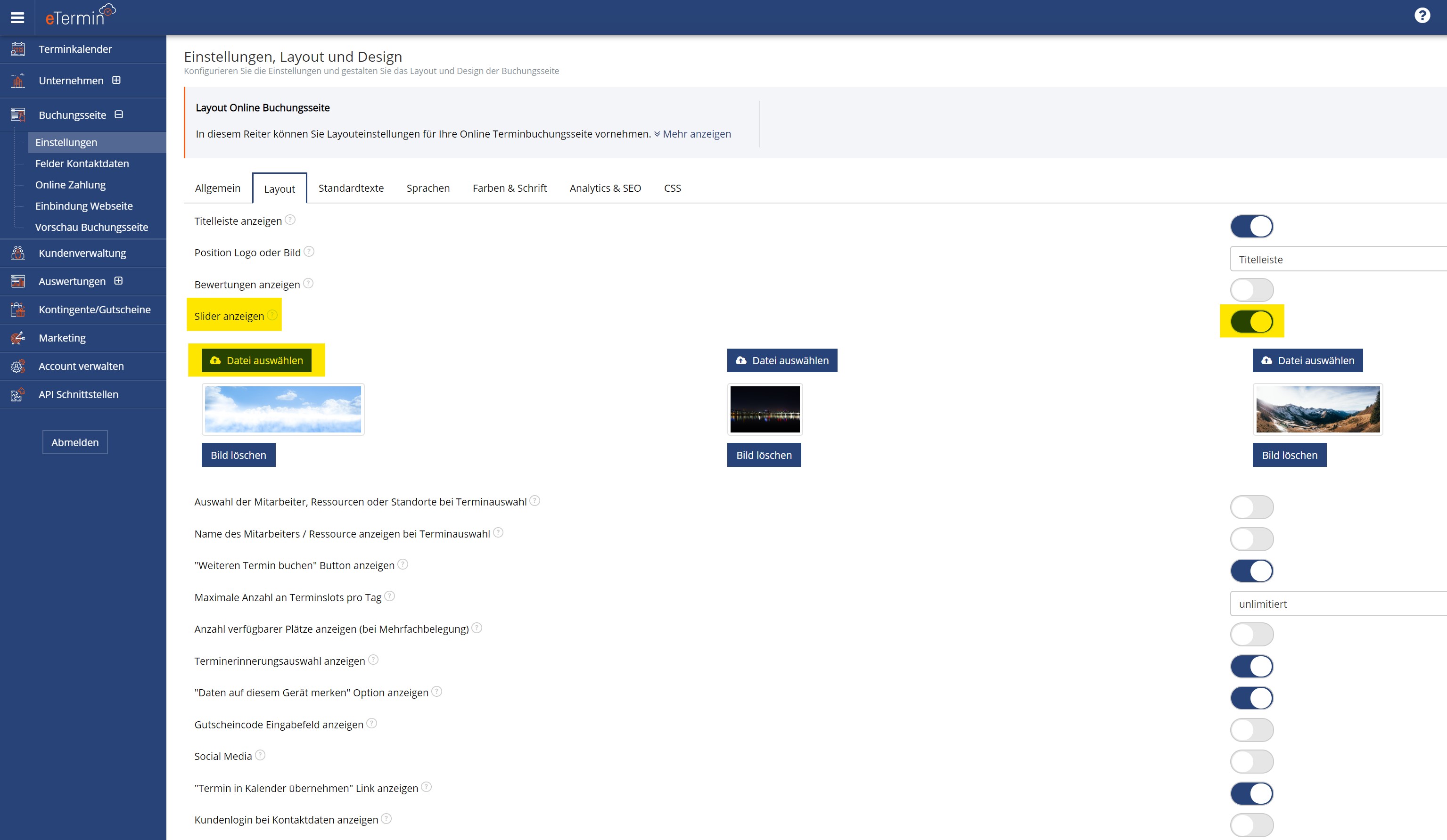Click the night skyline slider thumbnail
Screen dimensions: 1447x840
click(x=765, y=409)
